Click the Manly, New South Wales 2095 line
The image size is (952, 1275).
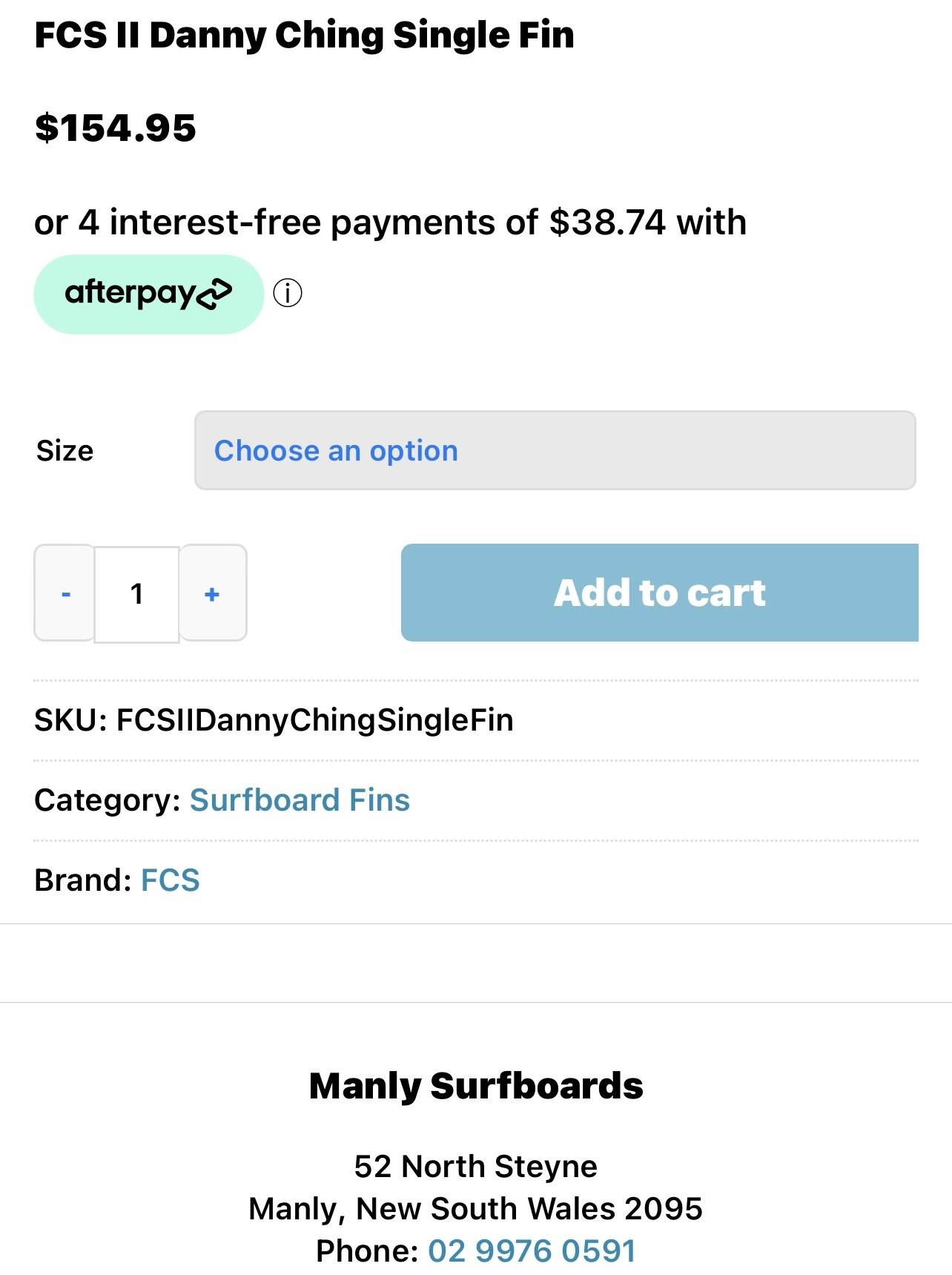(x=475, y=1208)
